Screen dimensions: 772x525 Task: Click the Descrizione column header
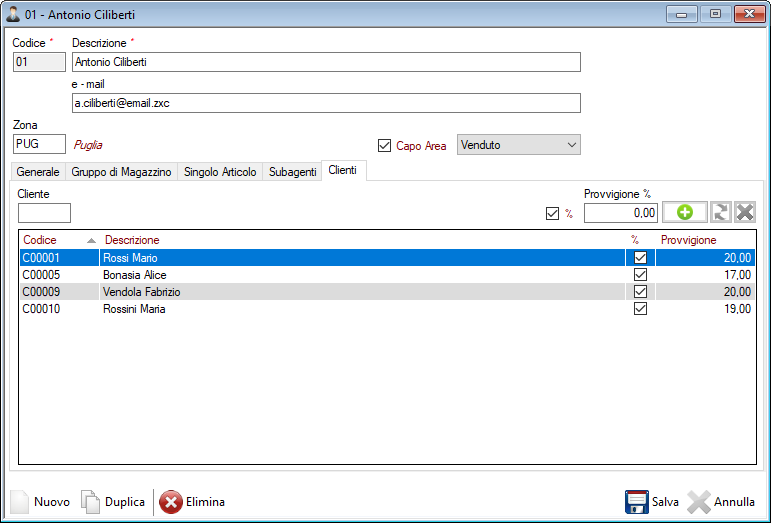pos(132,240)
